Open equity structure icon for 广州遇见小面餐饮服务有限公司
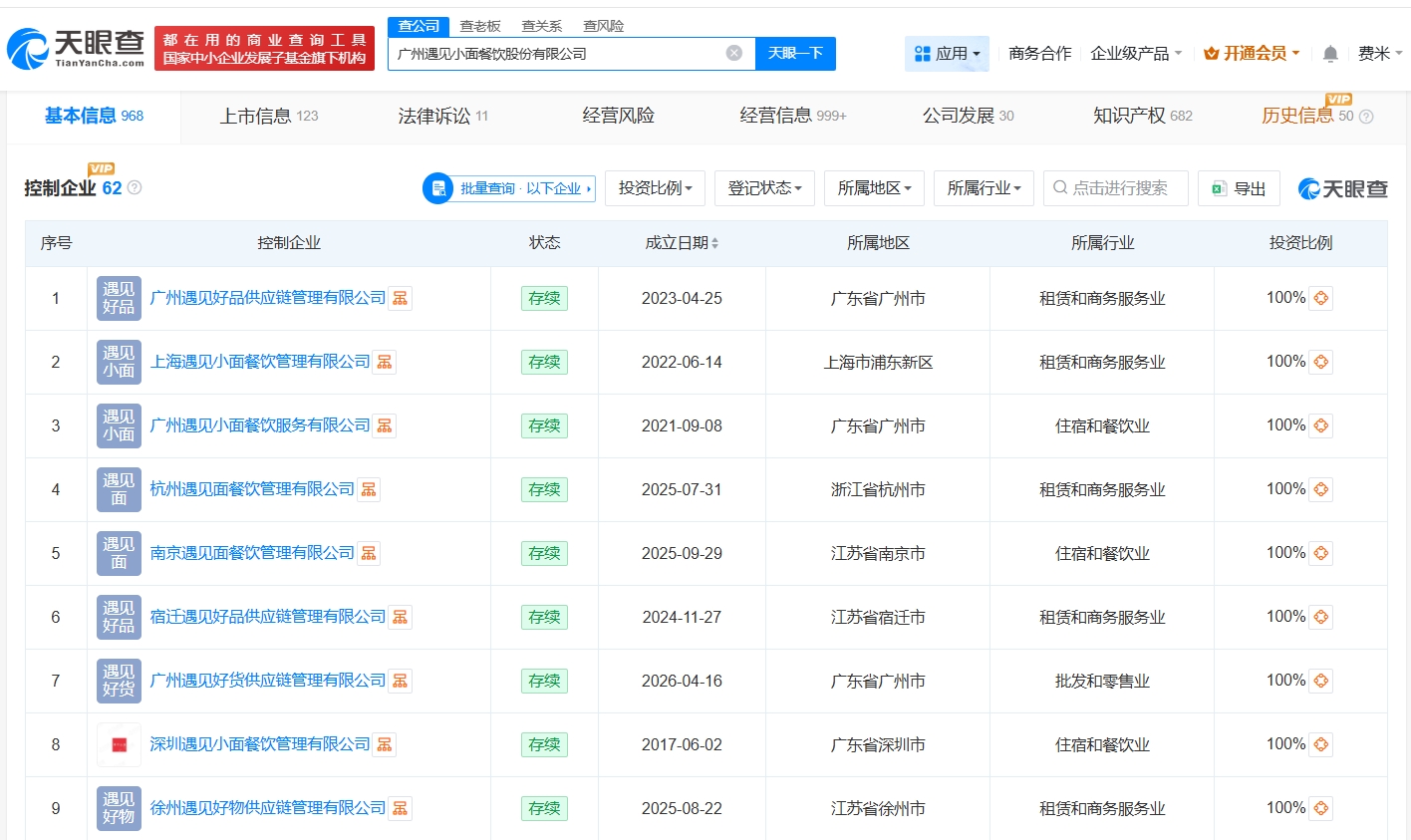This screenshot has width=1411, height=840. (x=385, y=425)
